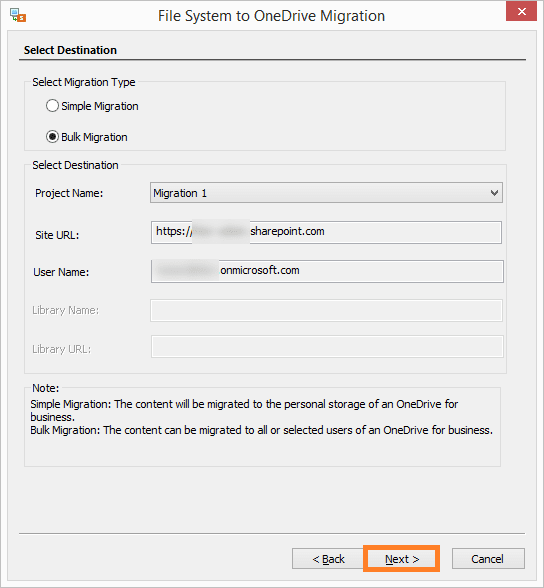Image resolution: width=544 pixels, height=588 pixels.
Task: Click the Library Name label
Action: (x=65, y=310)
